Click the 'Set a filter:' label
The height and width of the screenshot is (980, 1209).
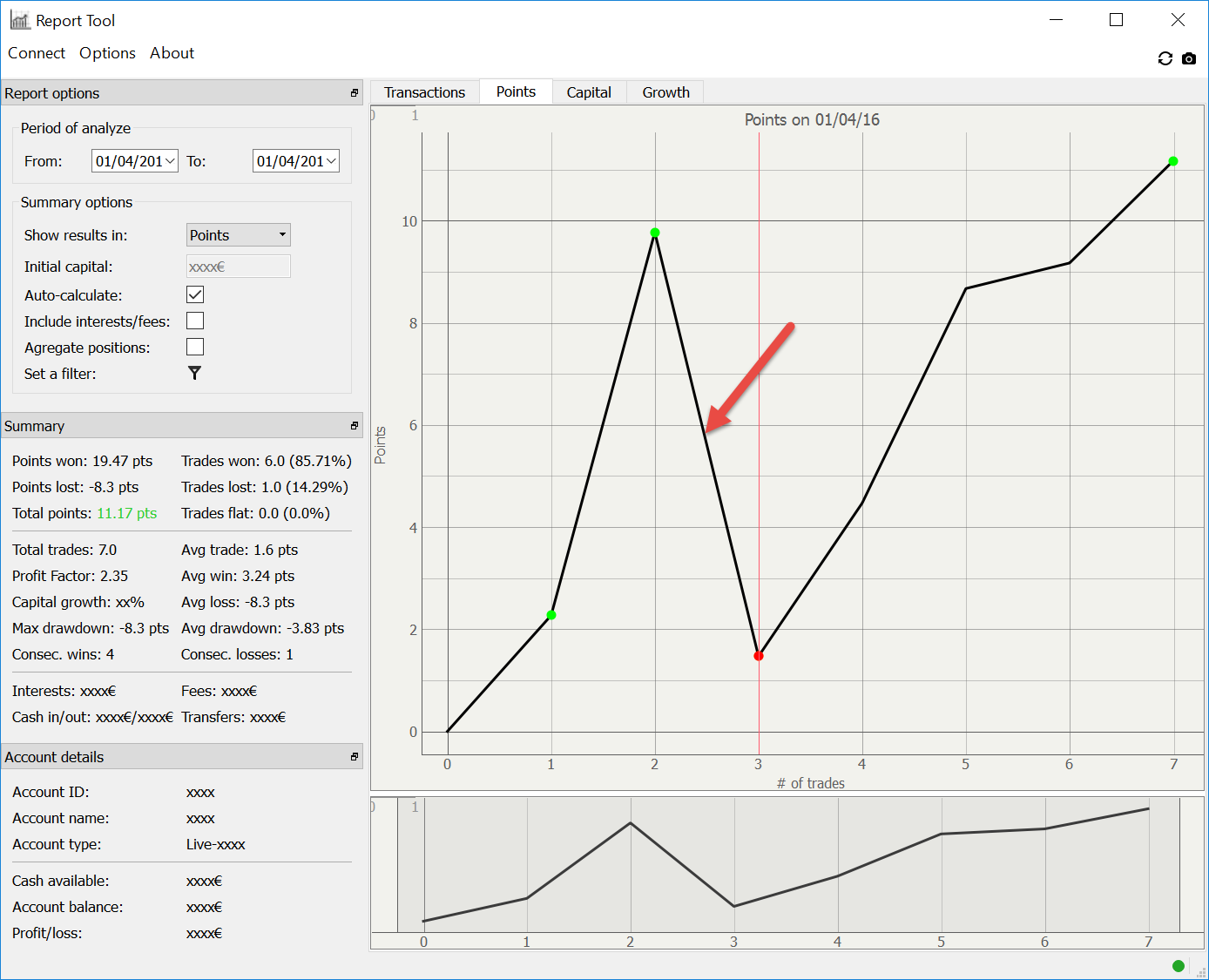click(x=60, y=374)
